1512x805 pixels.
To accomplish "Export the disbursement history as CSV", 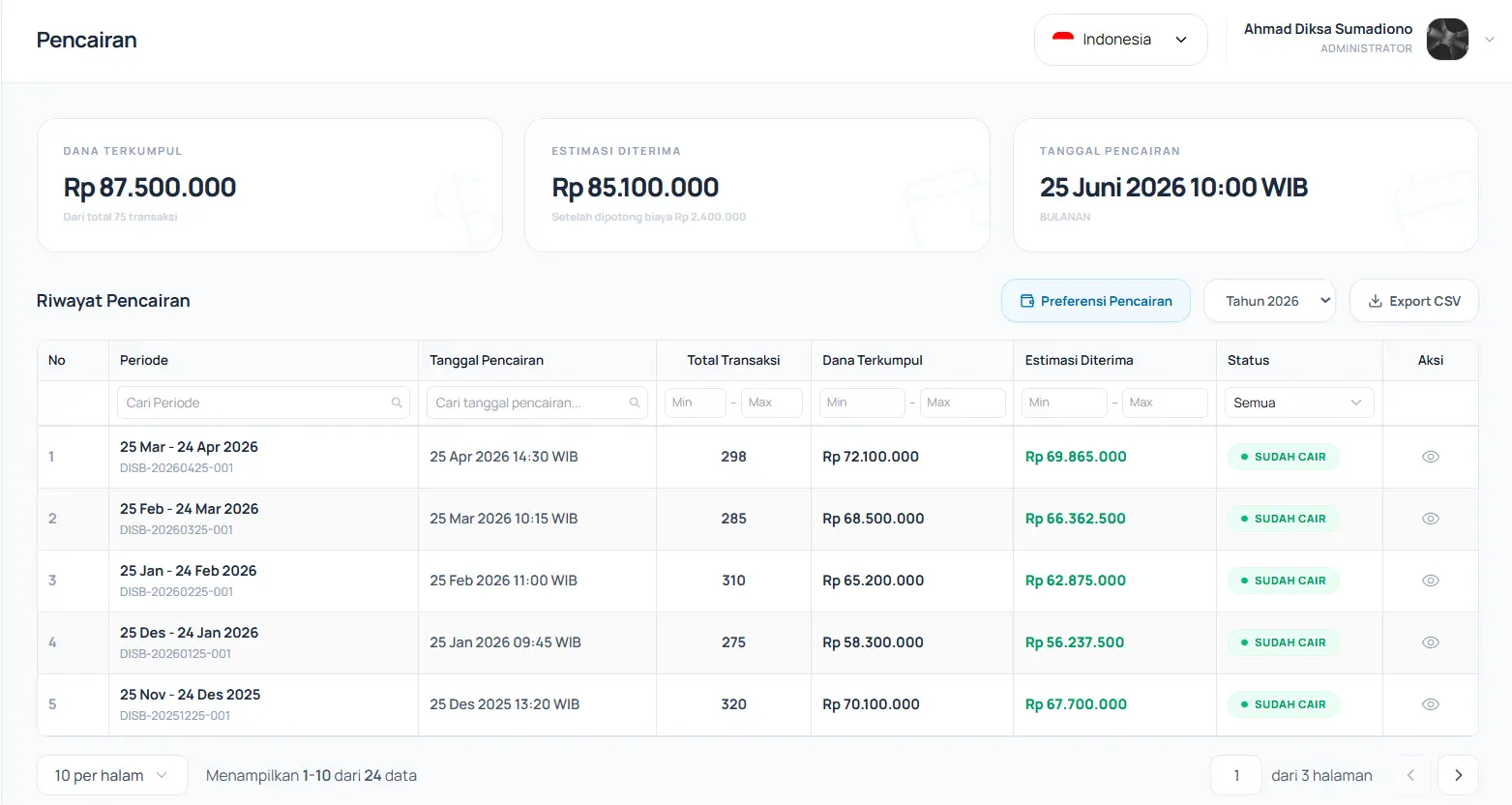I will point(1414,301).
